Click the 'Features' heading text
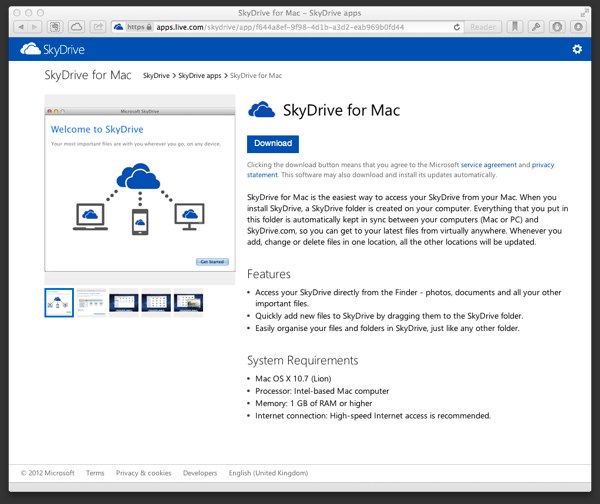 pyautogui.click(x=269, y=274)
